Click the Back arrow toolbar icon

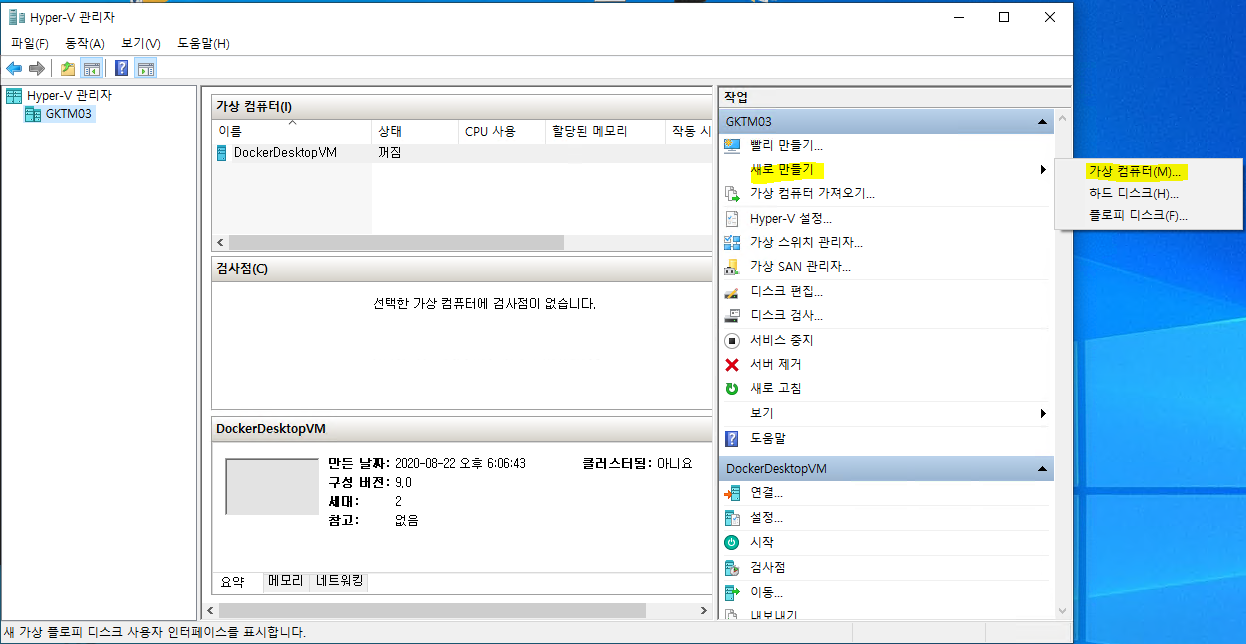click(x=14, y=69)
